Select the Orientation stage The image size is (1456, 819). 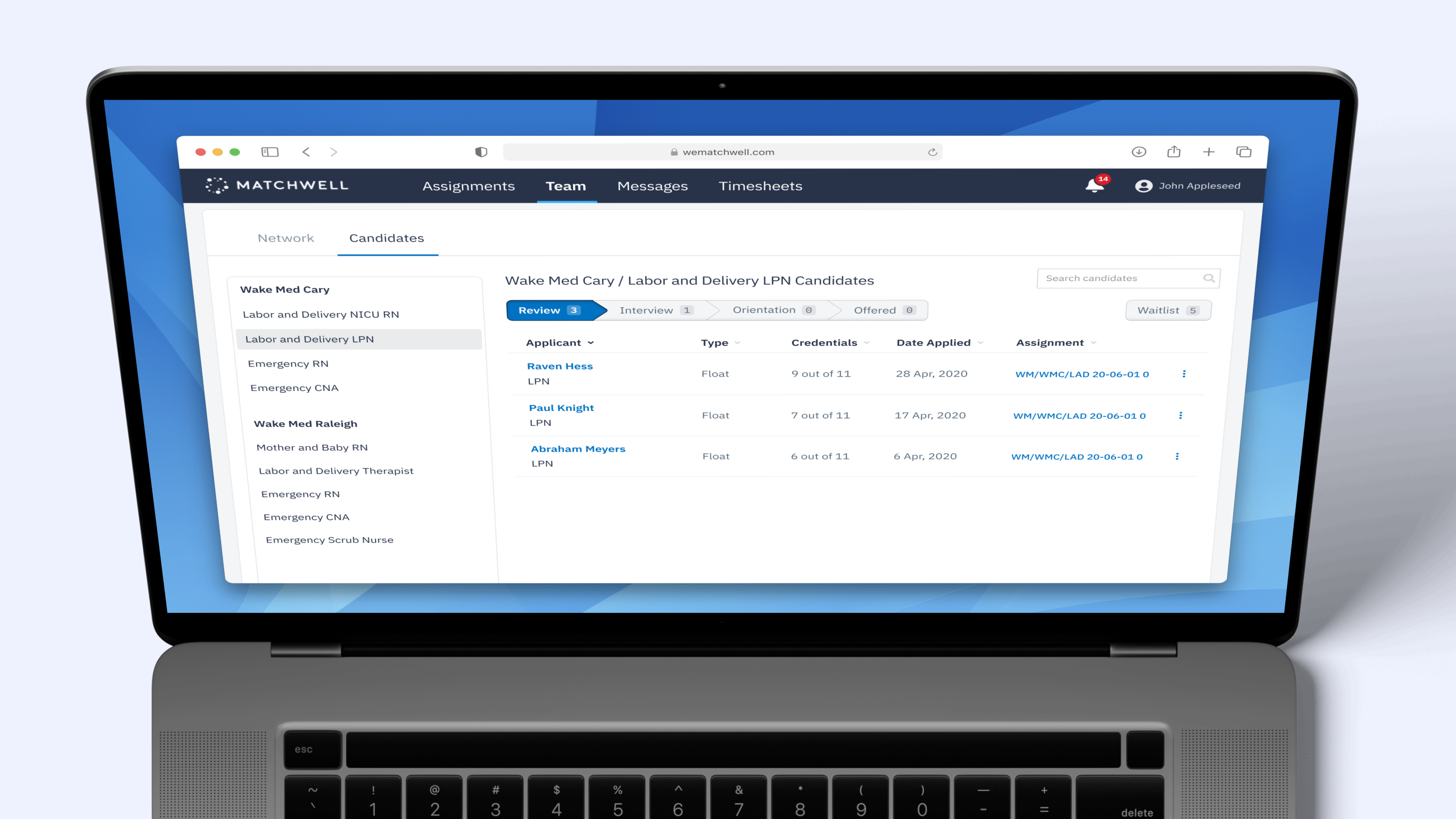(x=773, y=310)
